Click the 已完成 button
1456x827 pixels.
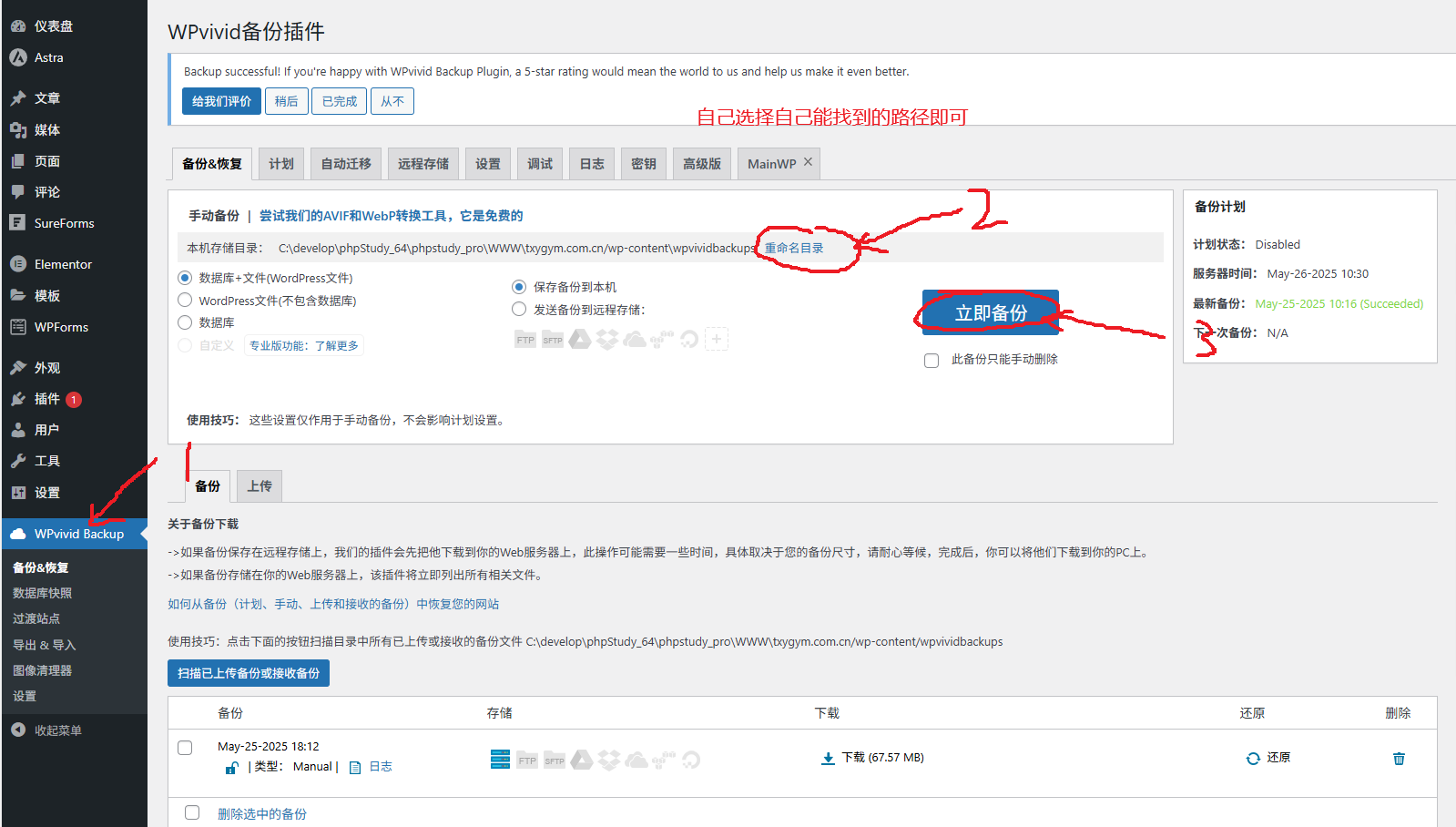pos(340,101)
